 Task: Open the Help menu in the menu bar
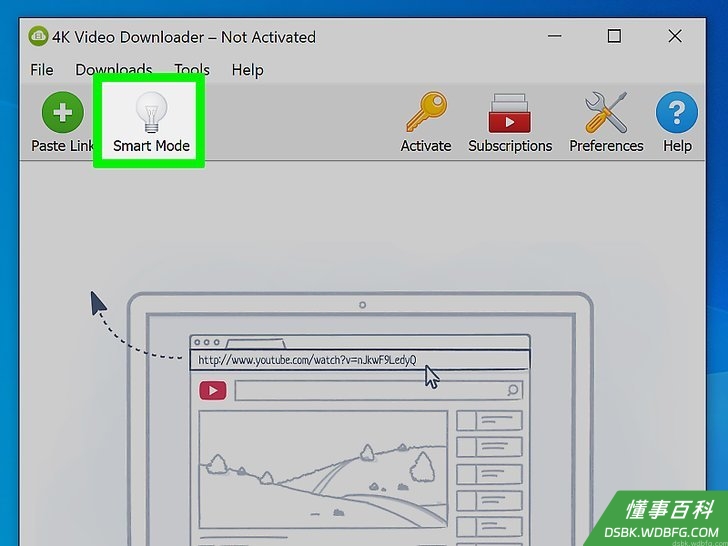pos(247,70)
